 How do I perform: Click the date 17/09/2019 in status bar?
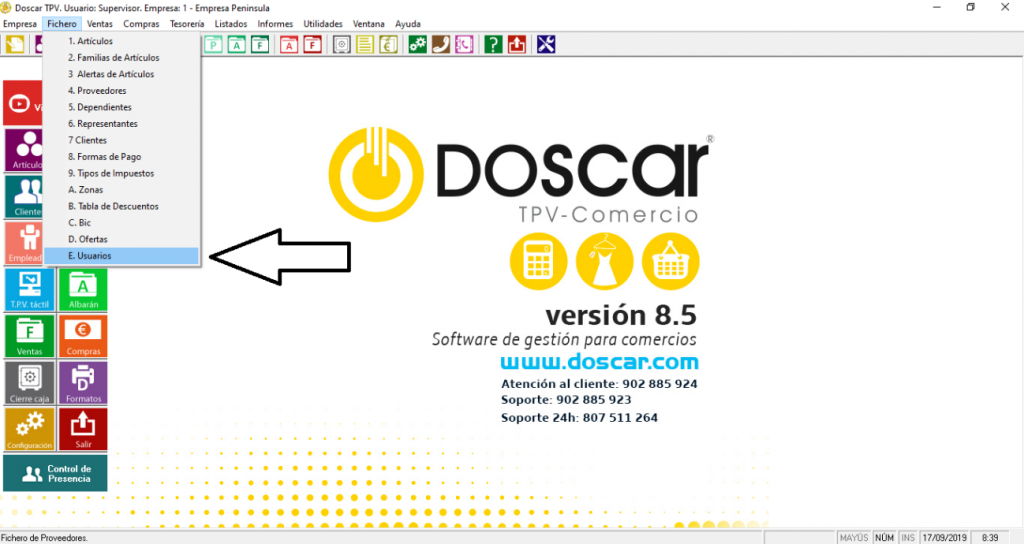[x=944, y=537]
